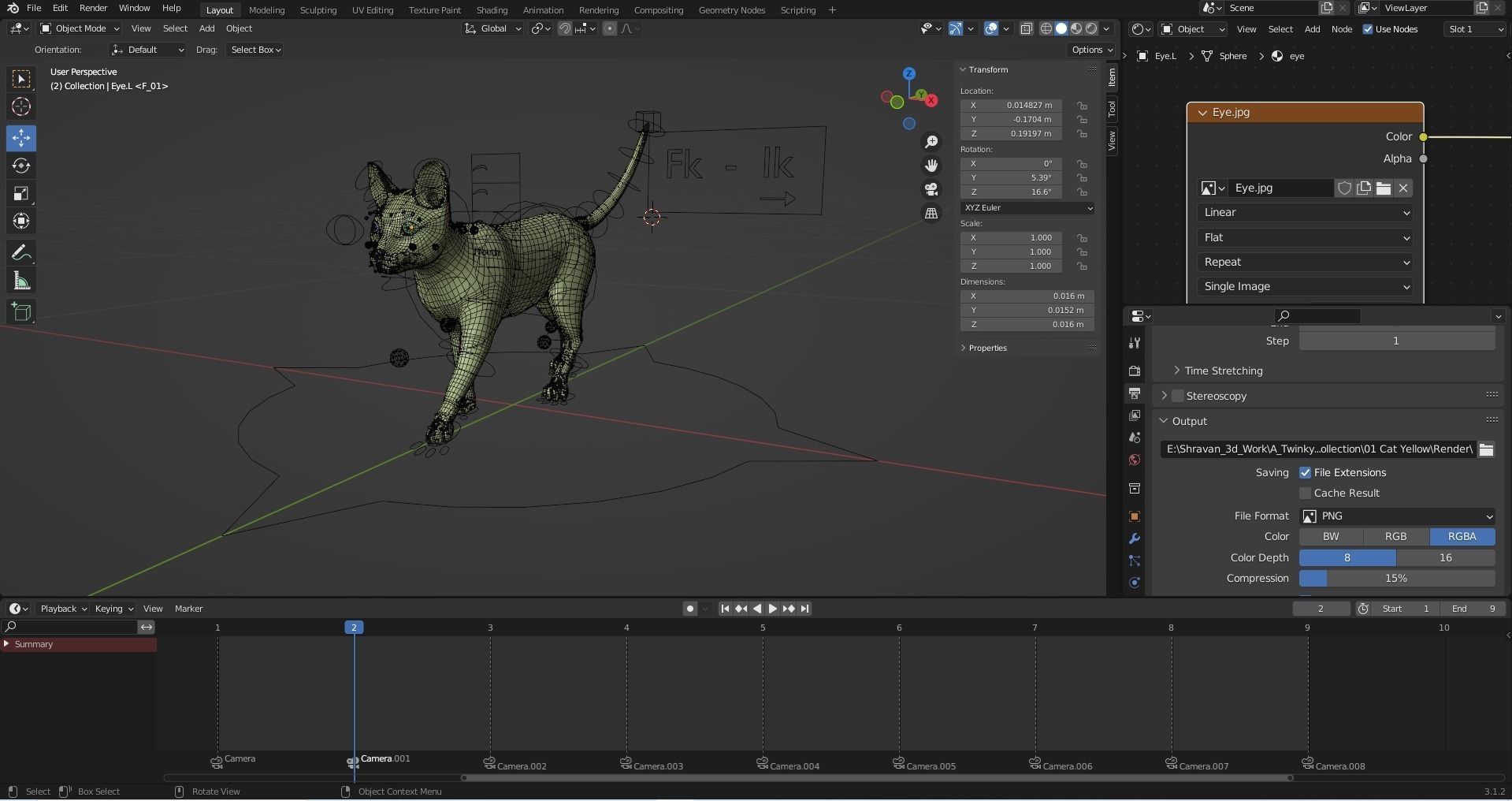Open the Modifier properties wrench icon
Image resolution: width=1512 pixels, height=801 pixels.
coord(1135,538)
